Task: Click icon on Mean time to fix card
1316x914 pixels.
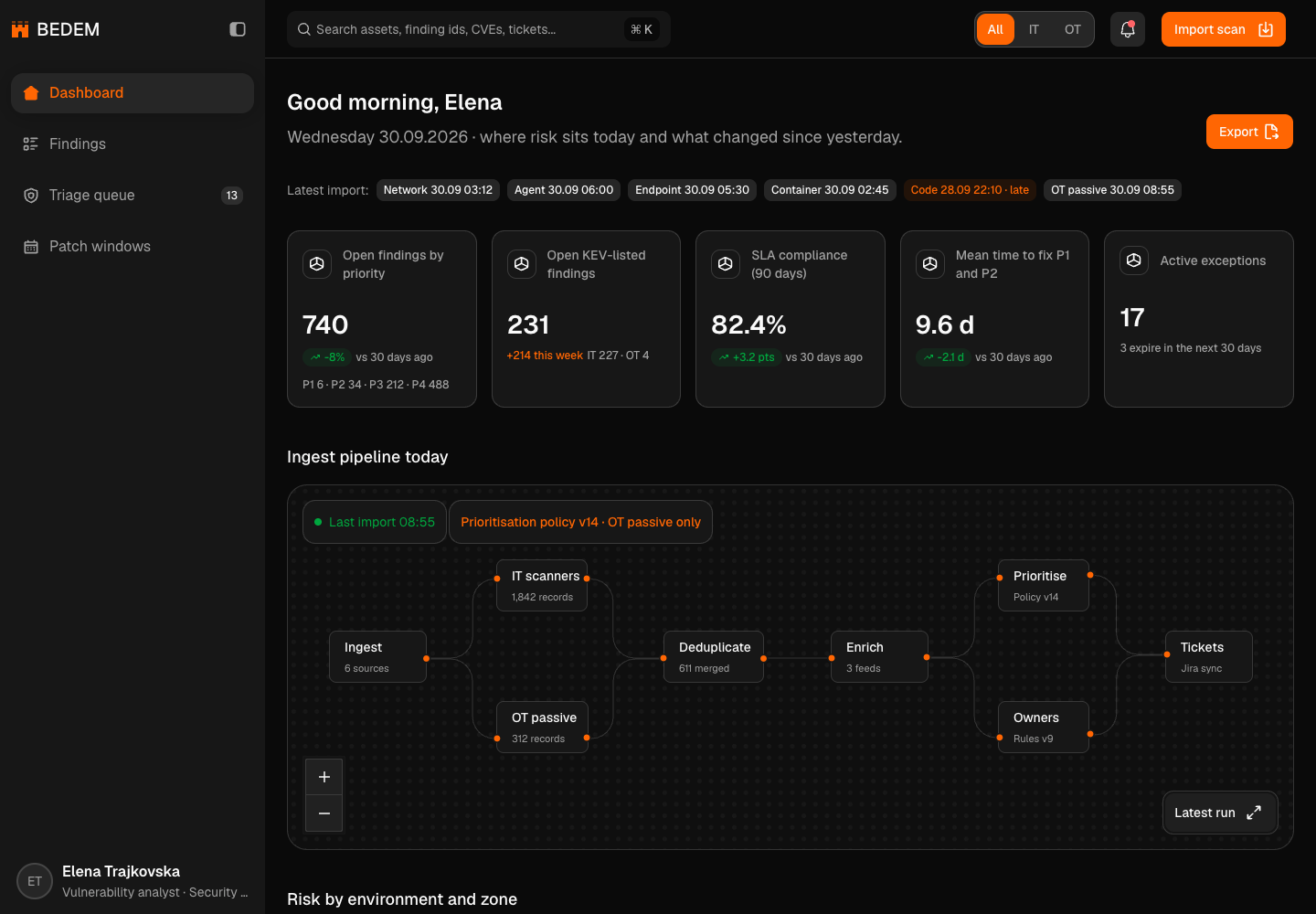Action: click(930, 264)
